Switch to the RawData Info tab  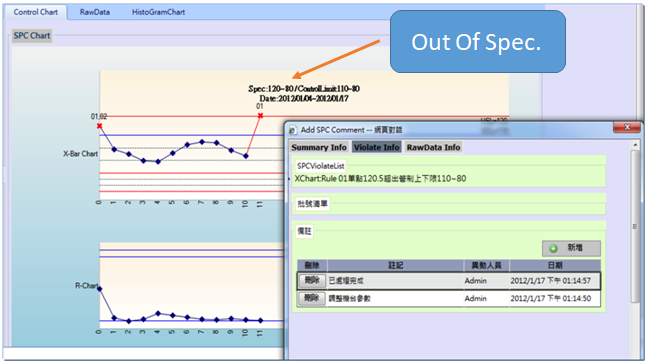(x=433, y=147)
